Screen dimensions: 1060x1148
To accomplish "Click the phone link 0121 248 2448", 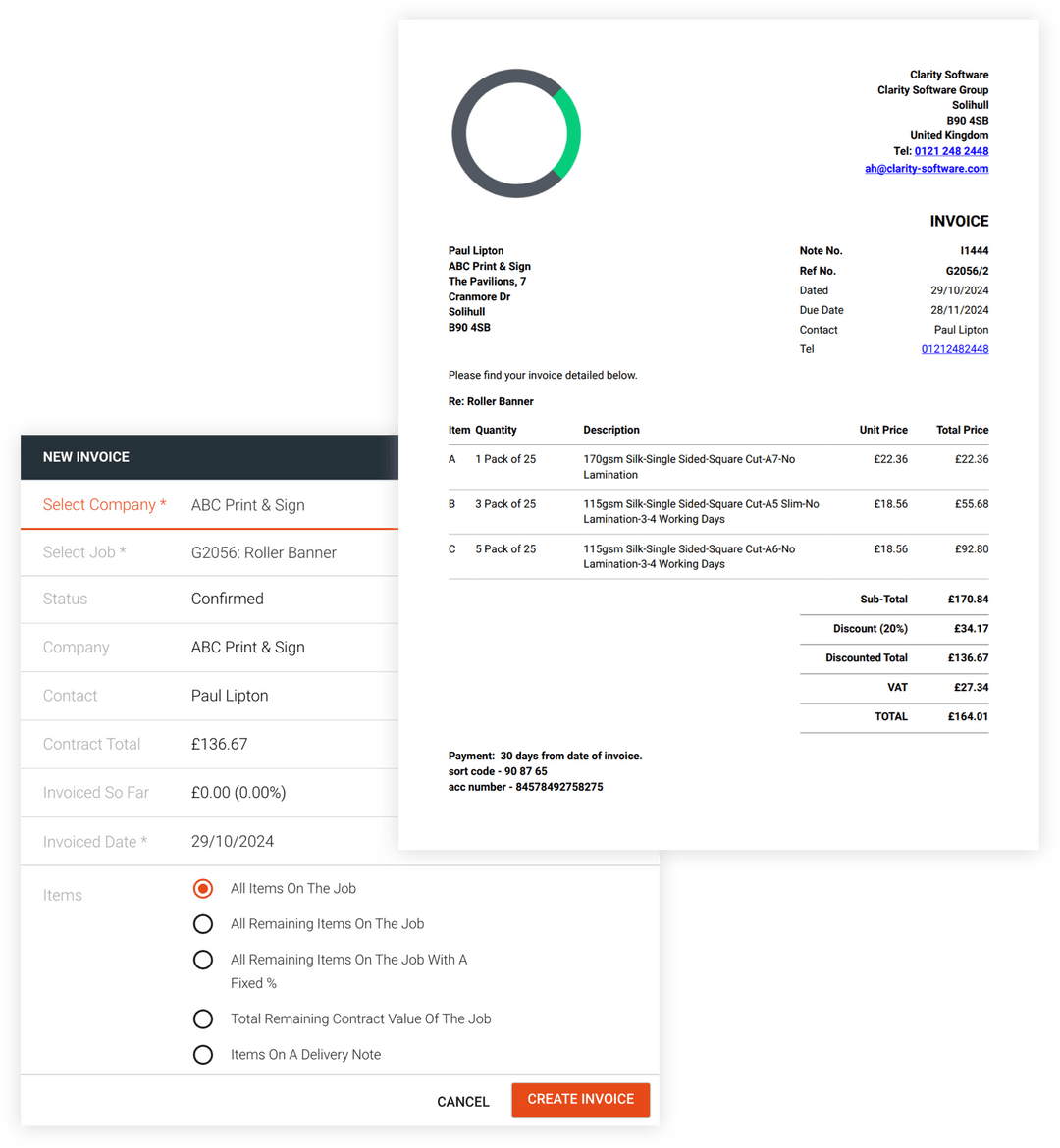I will 950,150.
